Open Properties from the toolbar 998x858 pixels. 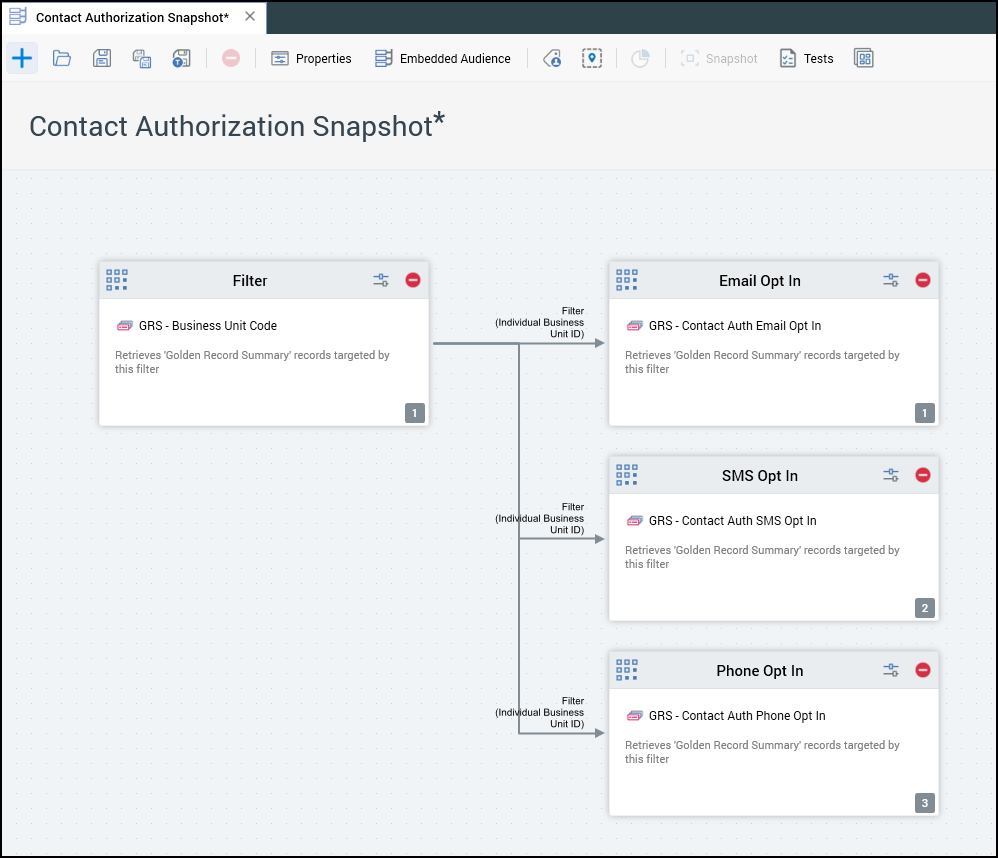point(311,58)
